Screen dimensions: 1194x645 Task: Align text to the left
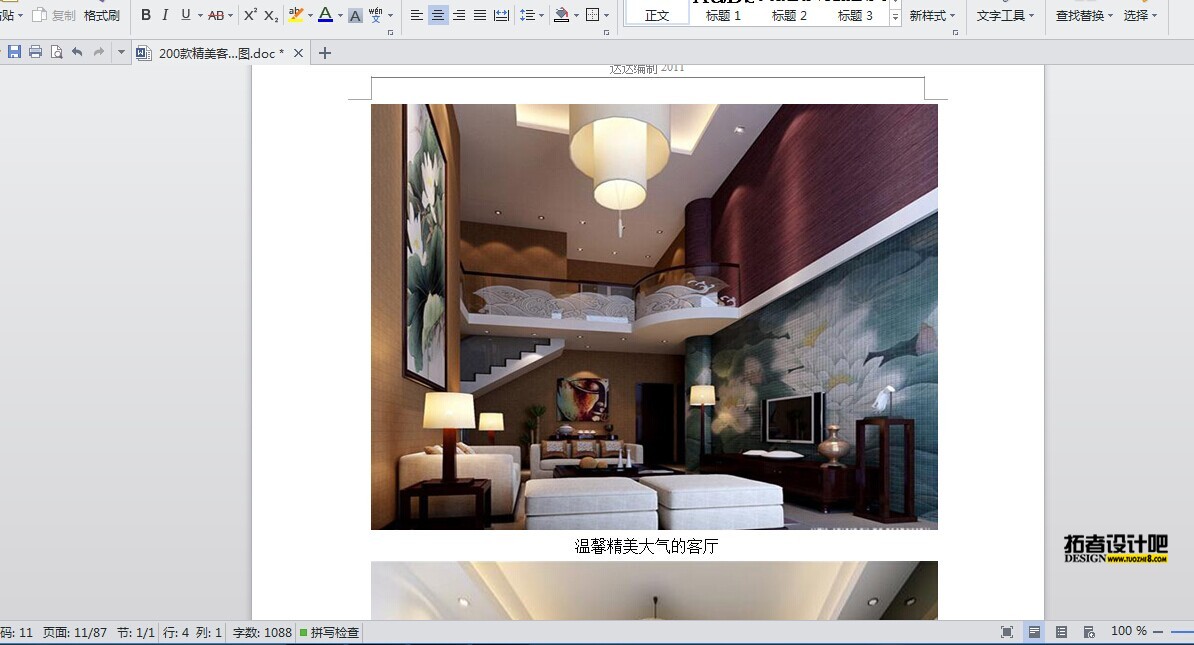(x=417, y=15)
